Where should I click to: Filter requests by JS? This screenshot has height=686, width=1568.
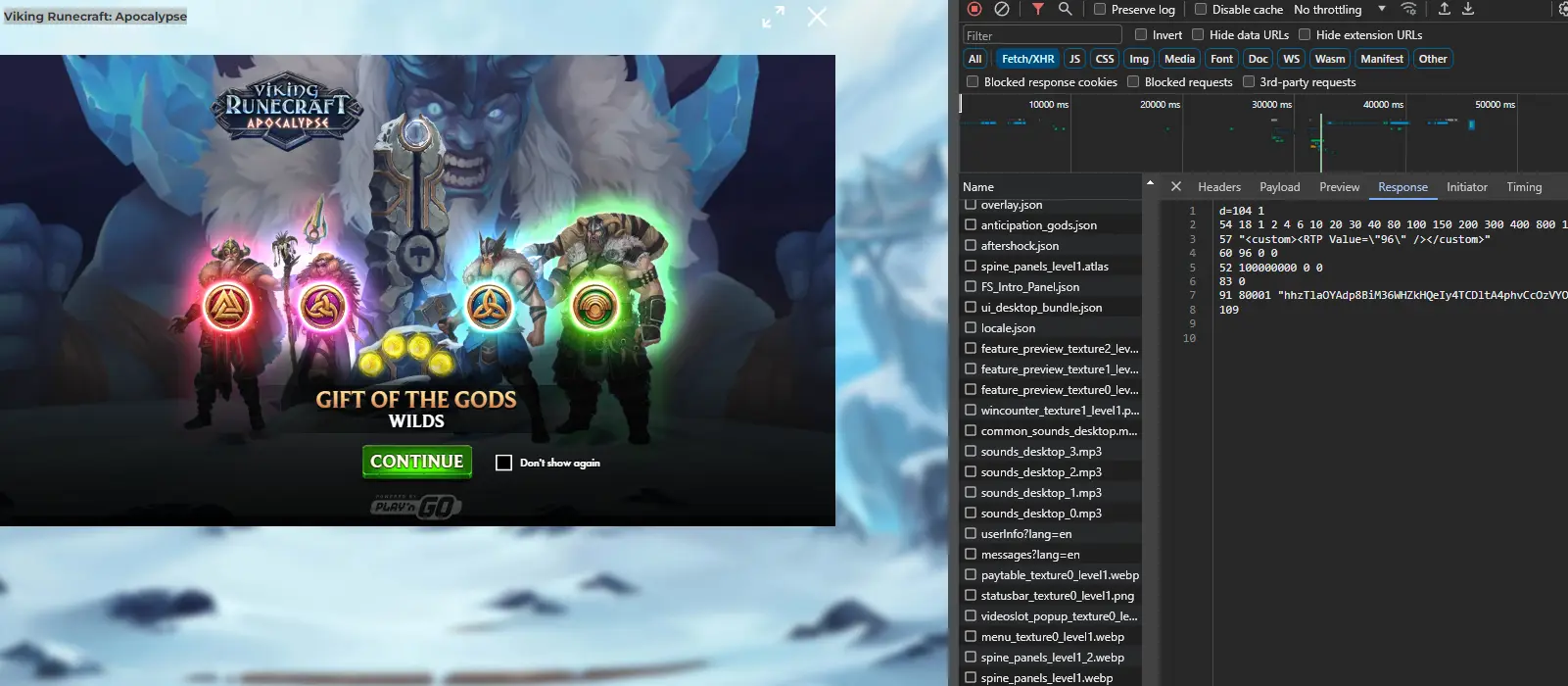(x=1074, y=59)
